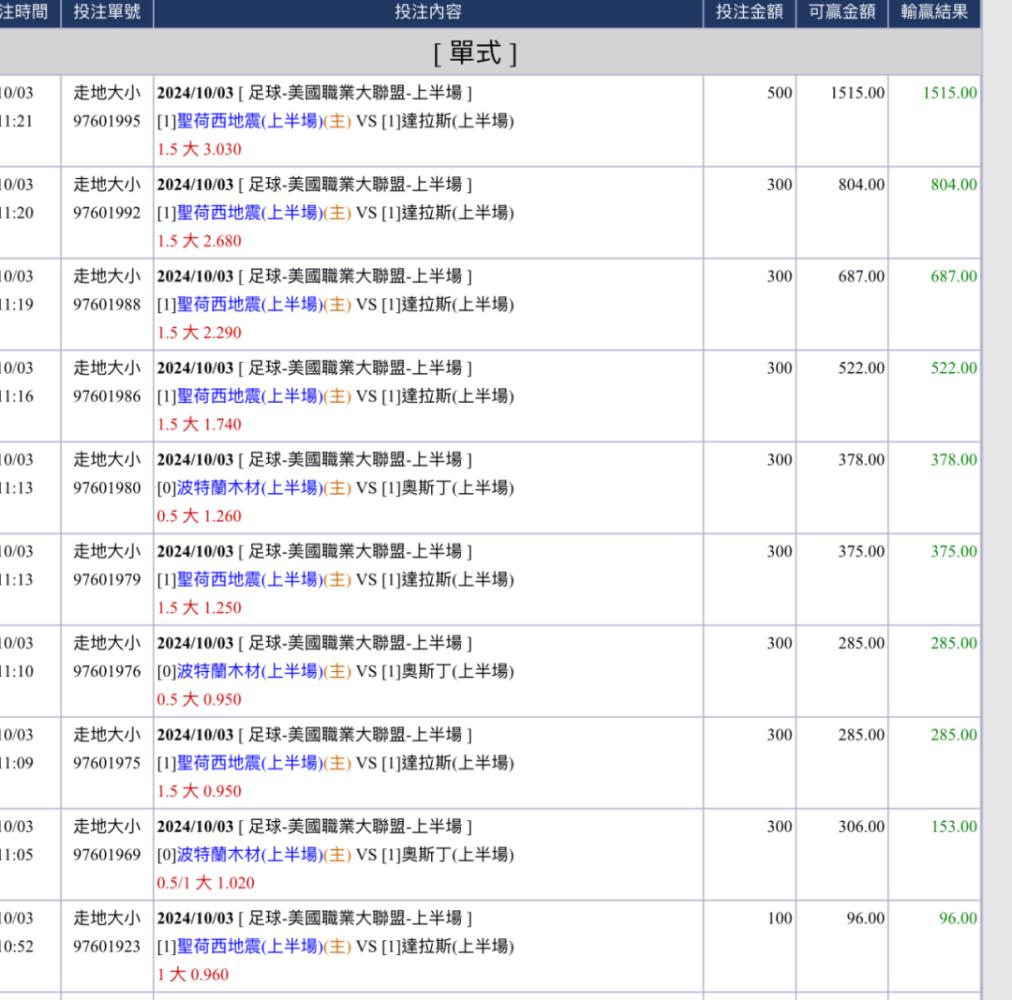Click the odds text 1.5 大 1.740
Image resolution: width=1012 pixels, height=1000 pixels.
coord(199,424)
